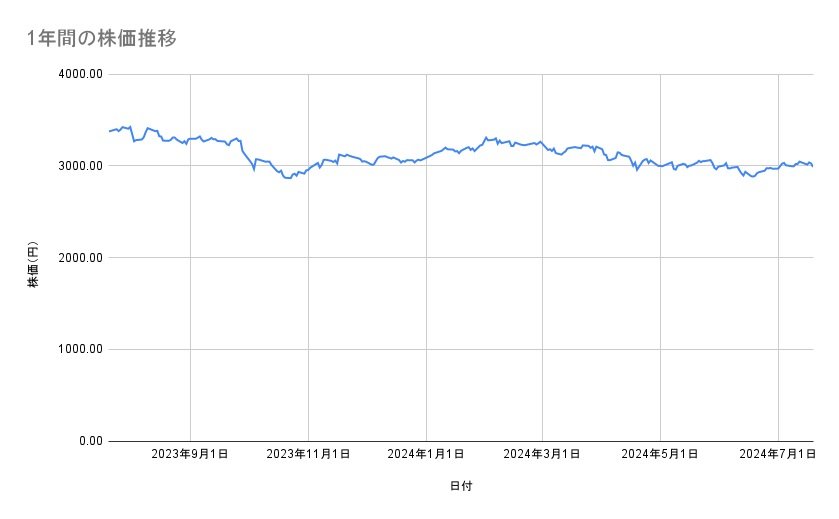Click the chart title 1年間の株価推移
This screenshot has width=839, height=519.
tap(103, 38)
